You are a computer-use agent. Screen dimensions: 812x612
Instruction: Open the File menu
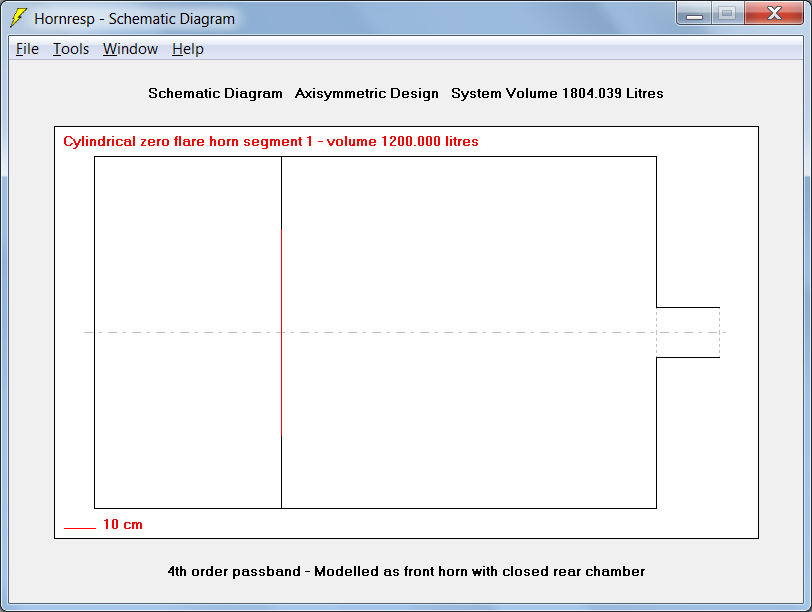point(27,49)
